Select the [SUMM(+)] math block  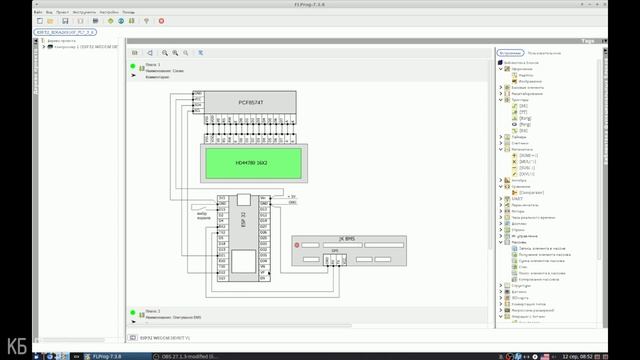point(528,156)
